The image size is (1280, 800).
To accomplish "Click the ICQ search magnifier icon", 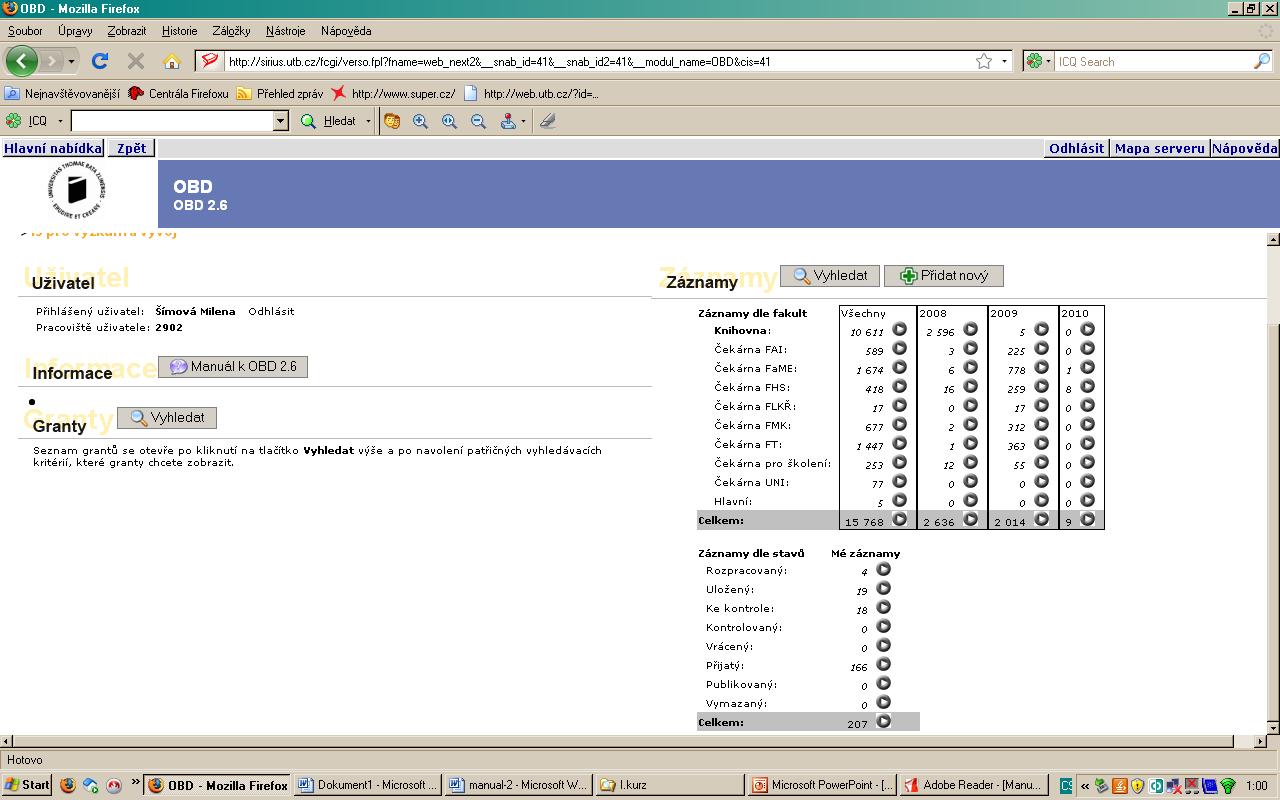I will click(x=1262, y=61).
